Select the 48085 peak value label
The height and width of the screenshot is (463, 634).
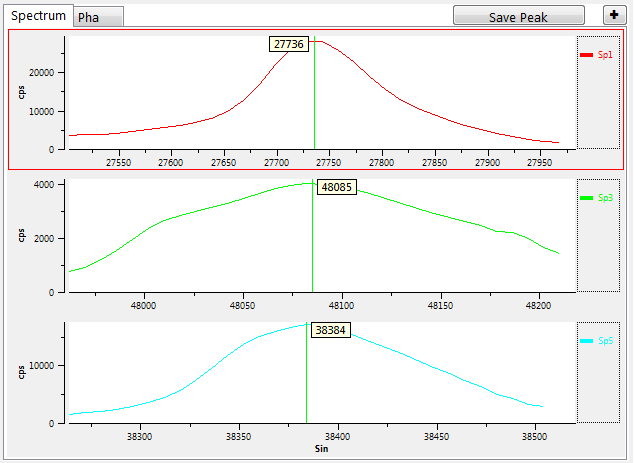335,187
